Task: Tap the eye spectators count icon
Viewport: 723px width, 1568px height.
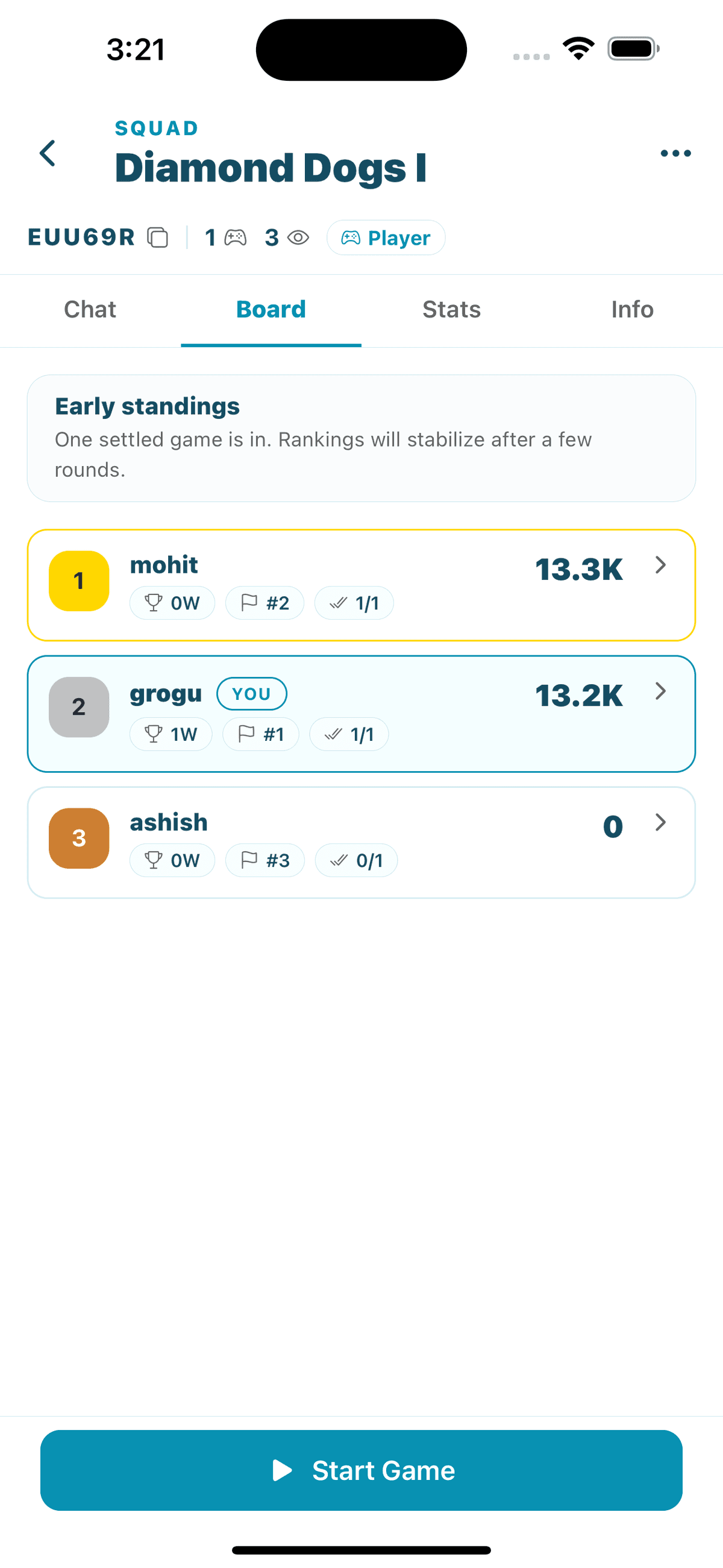Action: [298, 238]
